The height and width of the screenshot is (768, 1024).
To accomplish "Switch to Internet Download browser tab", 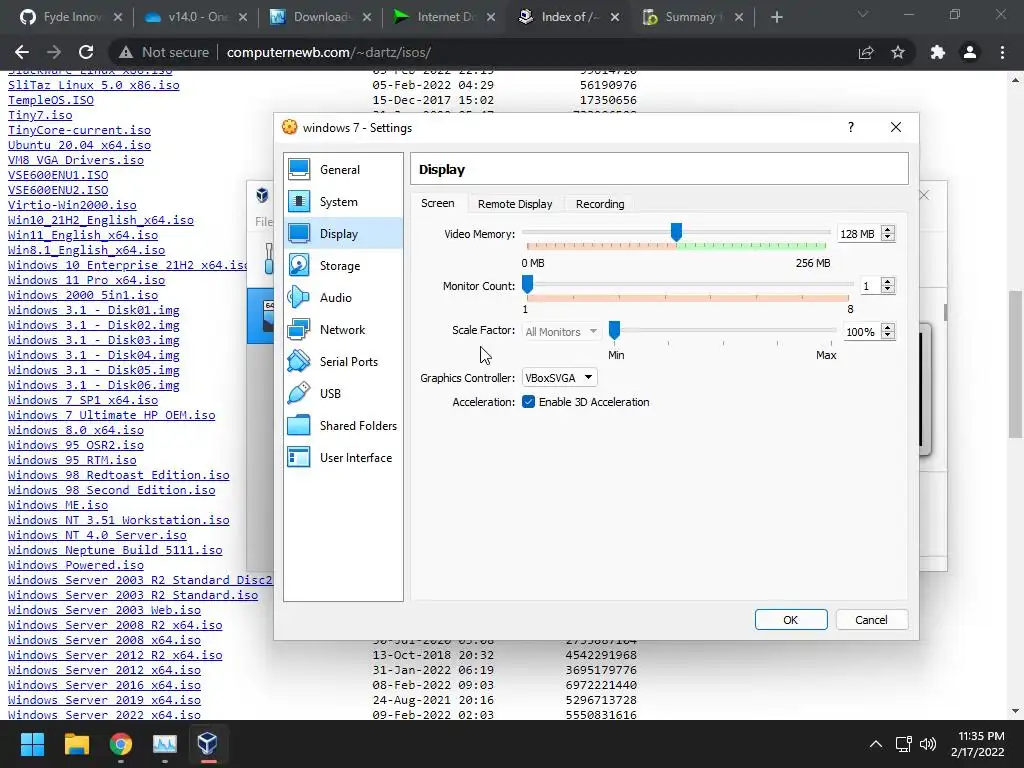I will 444,17.
